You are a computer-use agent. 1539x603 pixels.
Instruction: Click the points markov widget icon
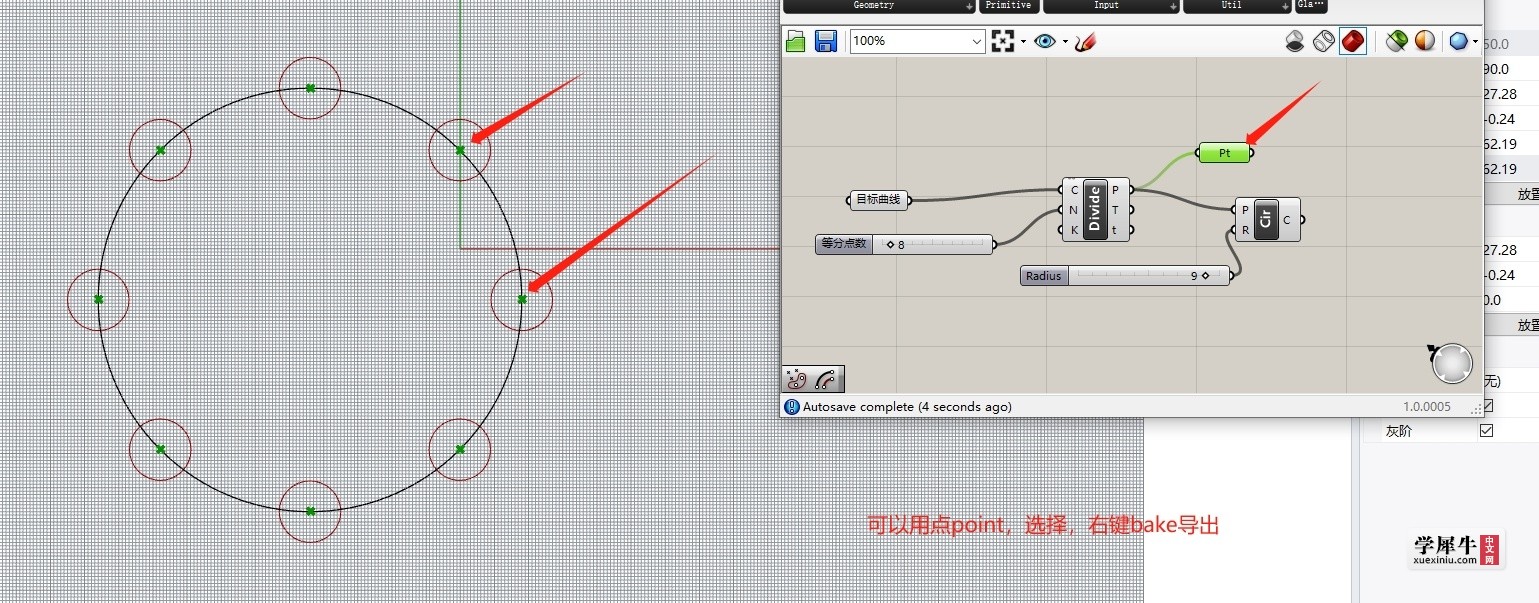pos(797,379)
